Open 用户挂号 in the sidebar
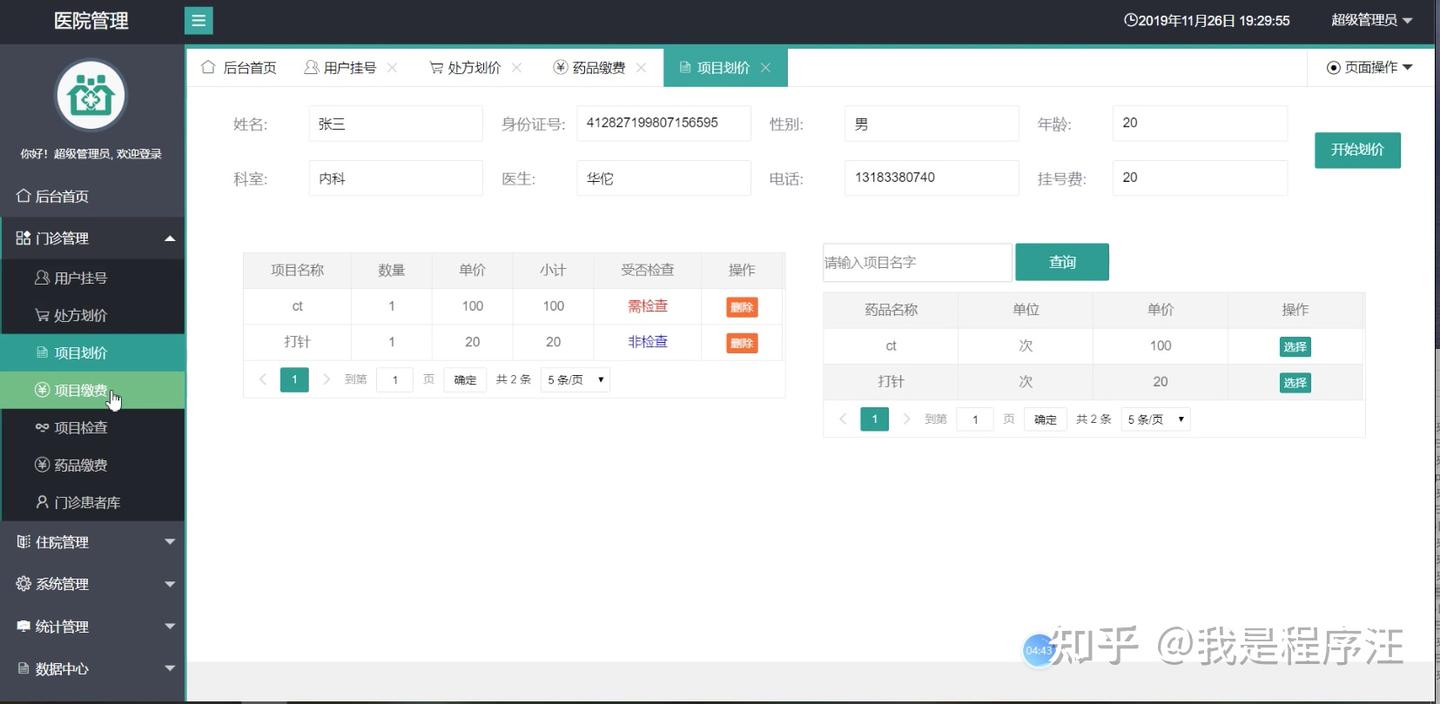The image size is (1440, 704). (x=92, y=278)
